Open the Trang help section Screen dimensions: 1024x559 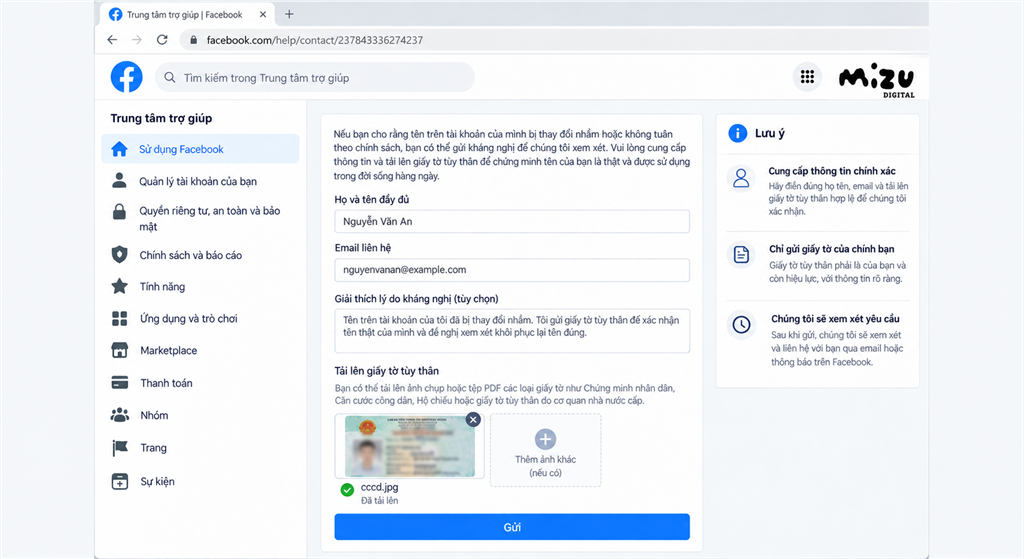pos(153,447)
